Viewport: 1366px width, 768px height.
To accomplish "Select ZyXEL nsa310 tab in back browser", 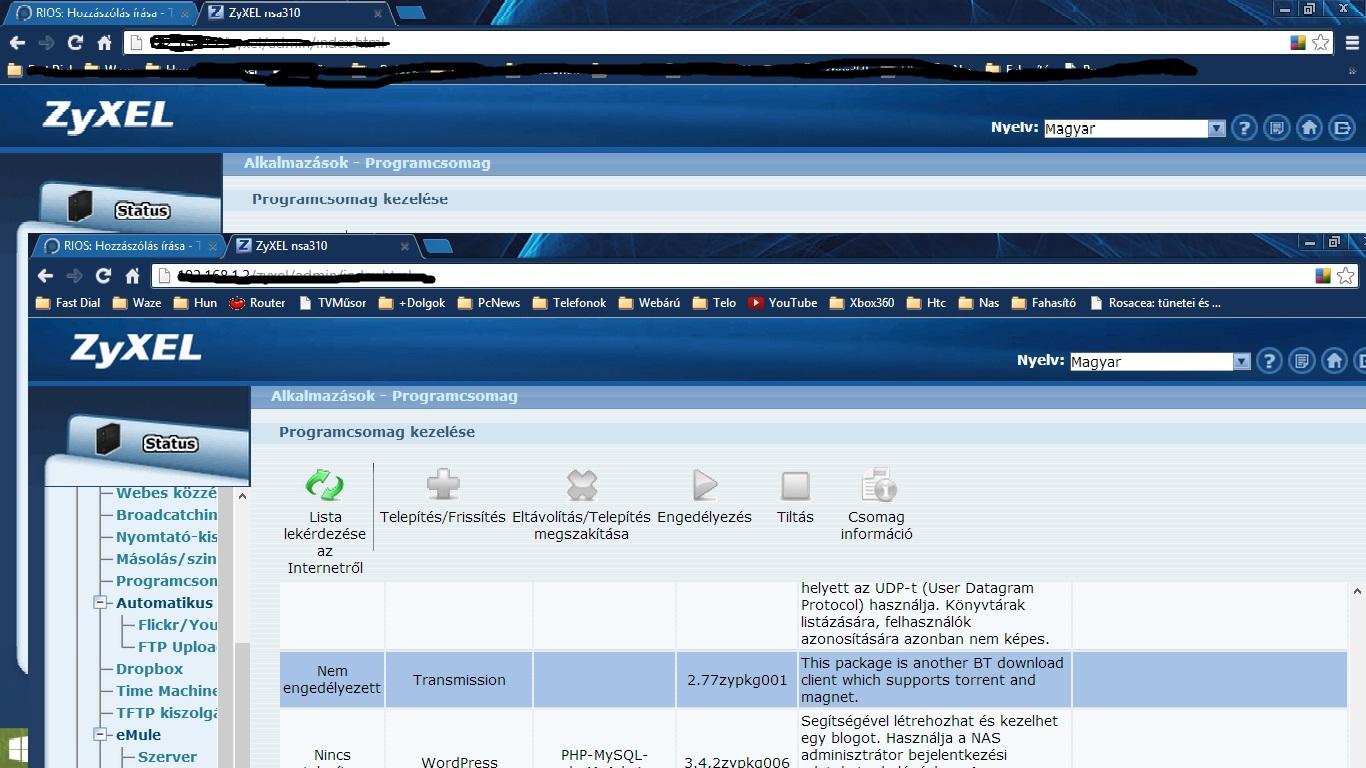I will pos(294,13).
